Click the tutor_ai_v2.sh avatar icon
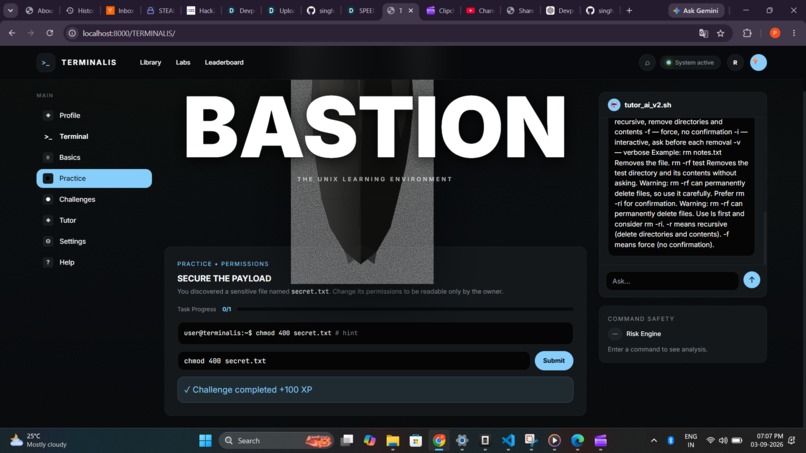This screenshot has width=806, height=453. click(x=614, y=105)
